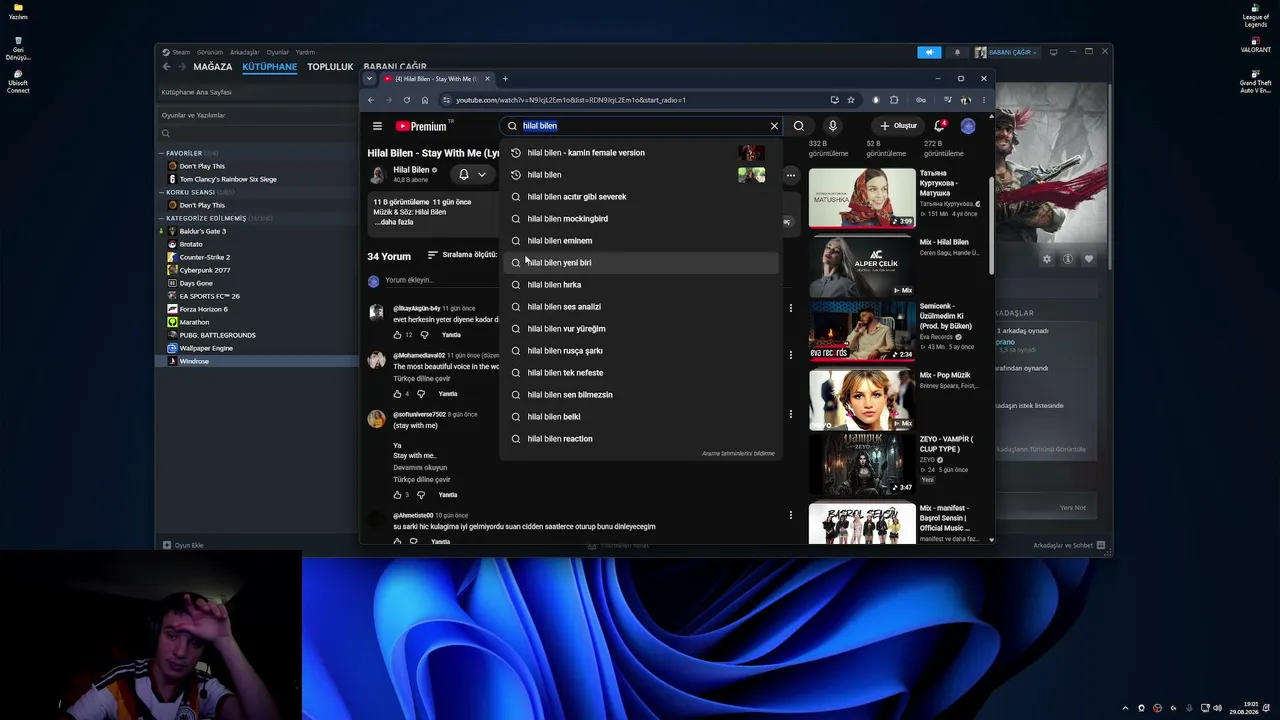The width and height of the screenshot is (1280, 720).
Task: Open the Semicenk Üzülmedim Ki thumbnail
Action: pos(862,331)
